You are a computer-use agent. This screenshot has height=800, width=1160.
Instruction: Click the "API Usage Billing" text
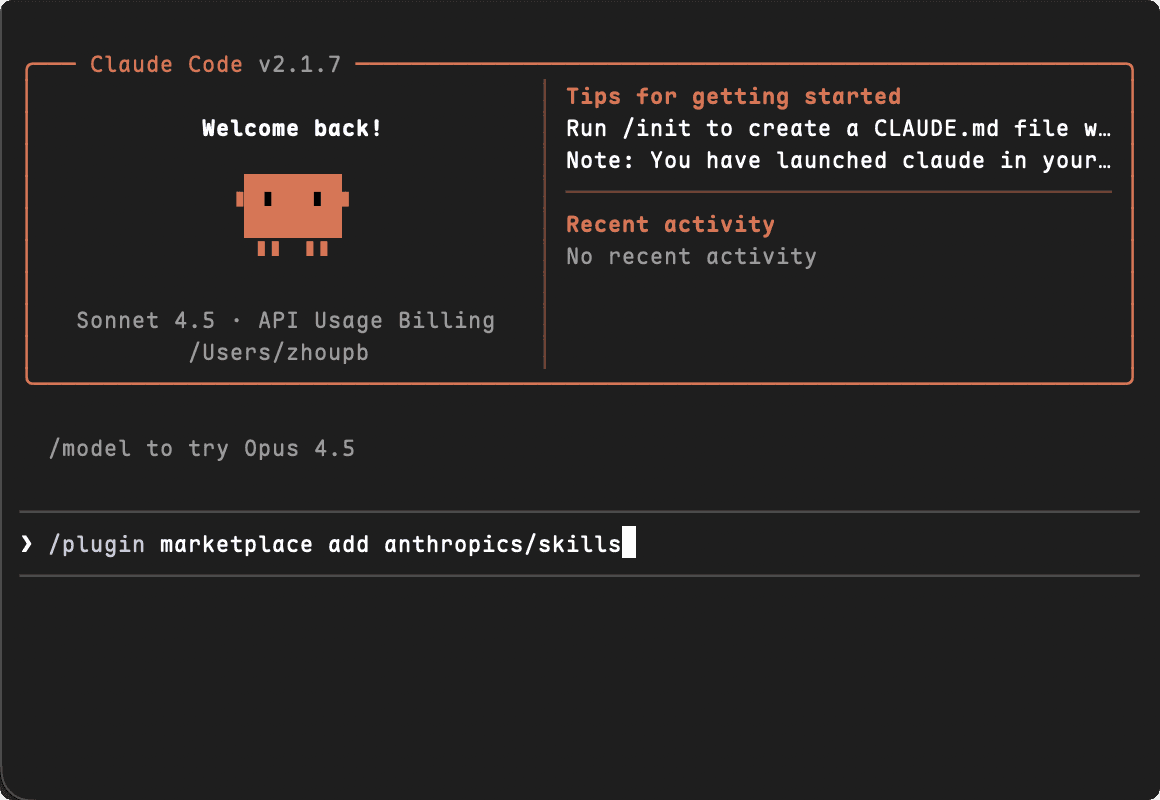point(376,321)
